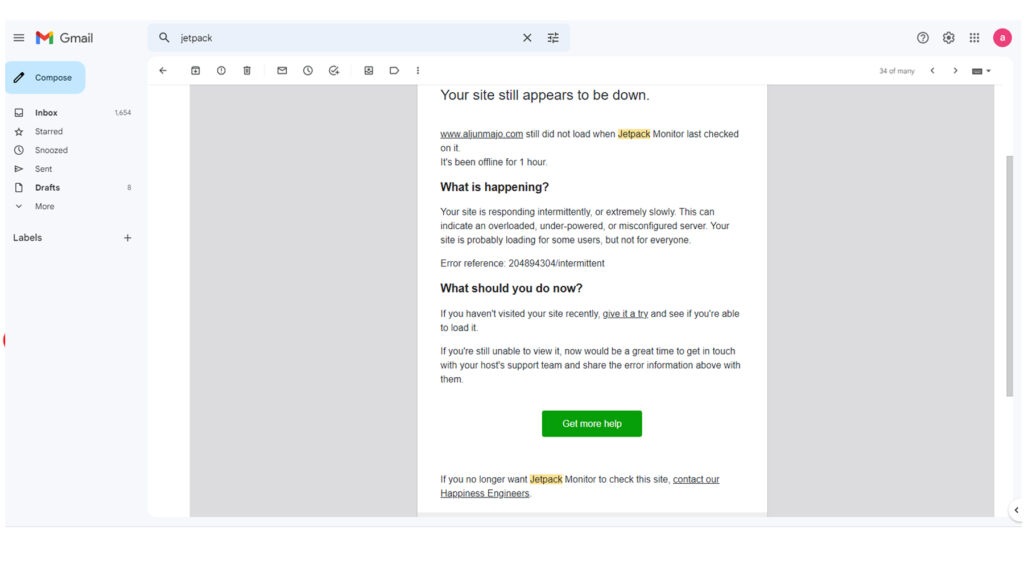This screenshot has width=1024, height=569.
Task: Click the 34 of many counter
Action: [x=897, y=71]
